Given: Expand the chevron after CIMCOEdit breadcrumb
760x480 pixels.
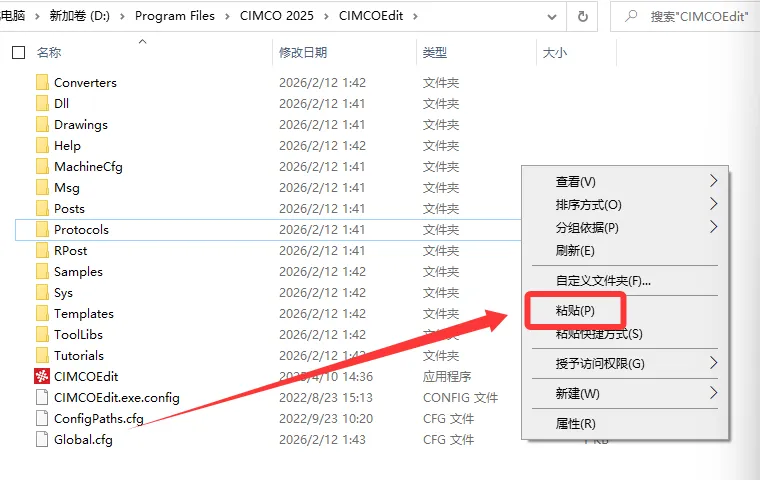Looking at the screenshot, I should pyautogui.click(x=415, y=16).
